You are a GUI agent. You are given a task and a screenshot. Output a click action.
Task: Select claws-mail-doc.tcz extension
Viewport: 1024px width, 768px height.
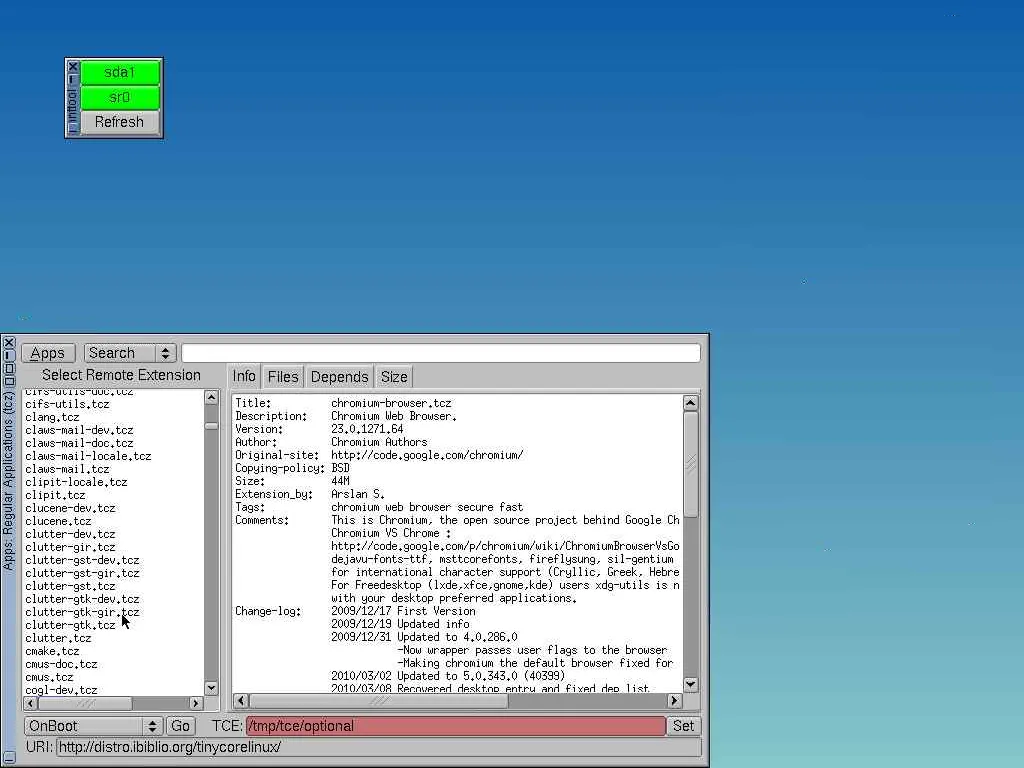79,443
